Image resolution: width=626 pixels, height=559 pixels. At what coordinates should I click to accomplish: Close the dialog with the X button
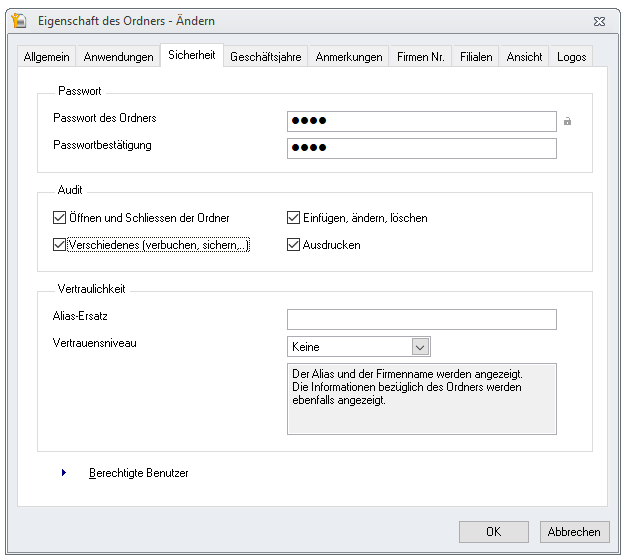click(598, 20)
